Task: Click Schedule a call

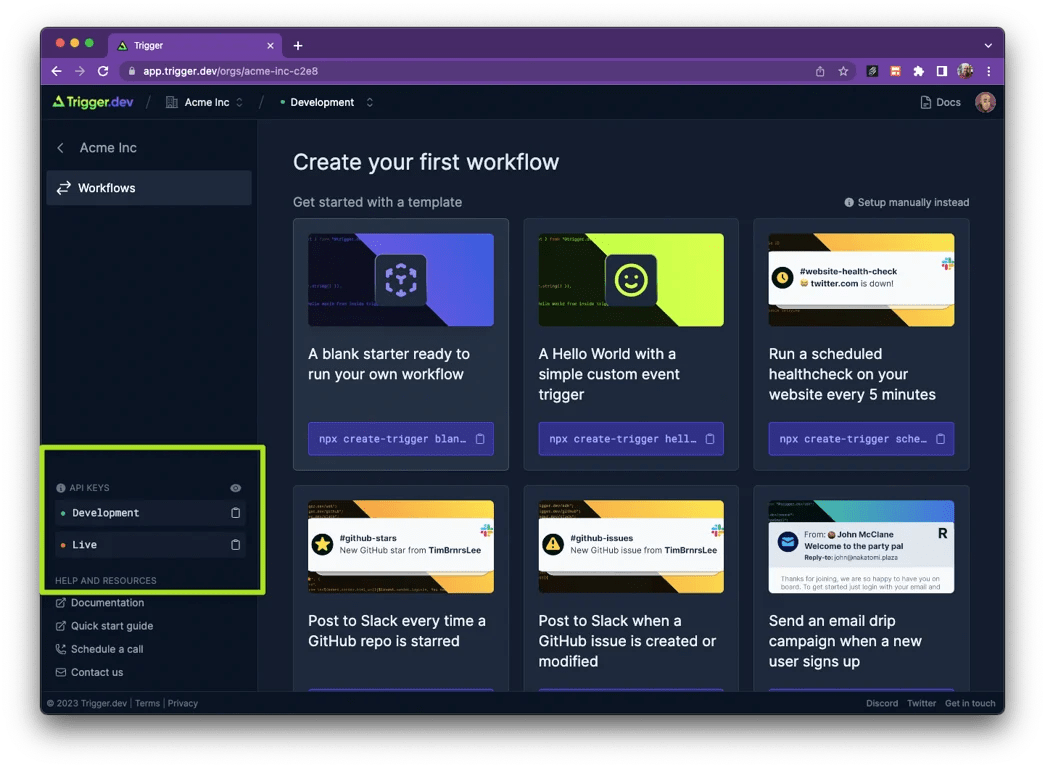Action: 99,649
